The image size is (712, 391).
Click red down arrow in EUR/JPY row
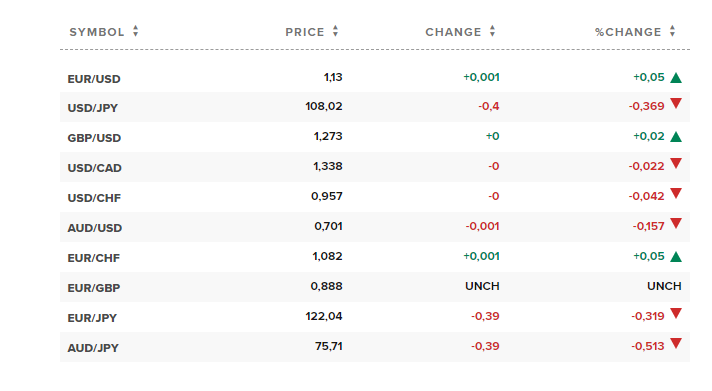[676, 313]
